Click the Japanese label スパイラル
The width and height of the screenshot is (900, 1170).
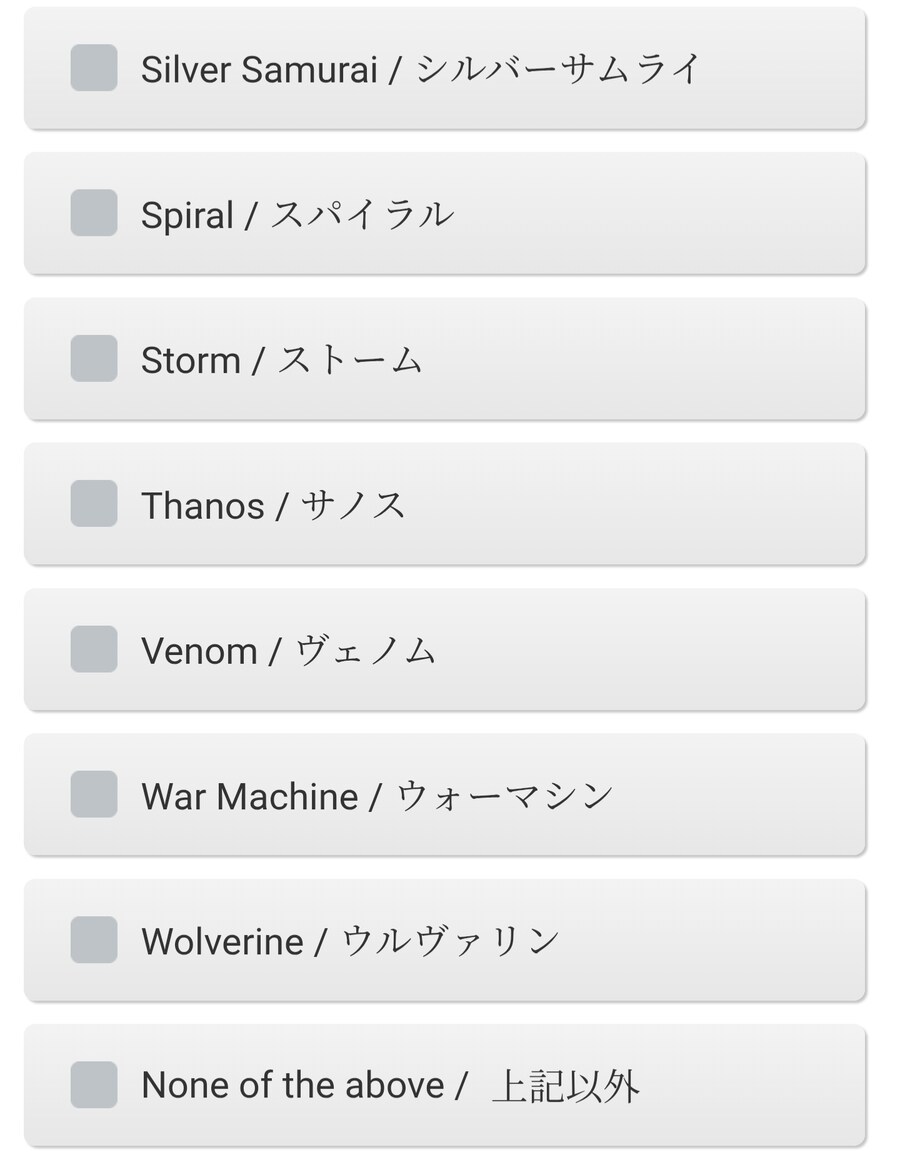click(x=363, y=215)
